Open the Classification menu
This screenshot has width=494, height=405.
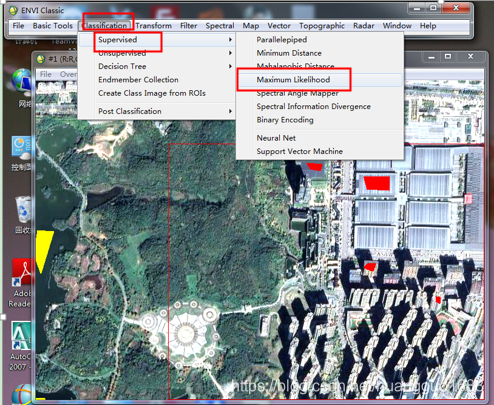(x=105, y=26)
